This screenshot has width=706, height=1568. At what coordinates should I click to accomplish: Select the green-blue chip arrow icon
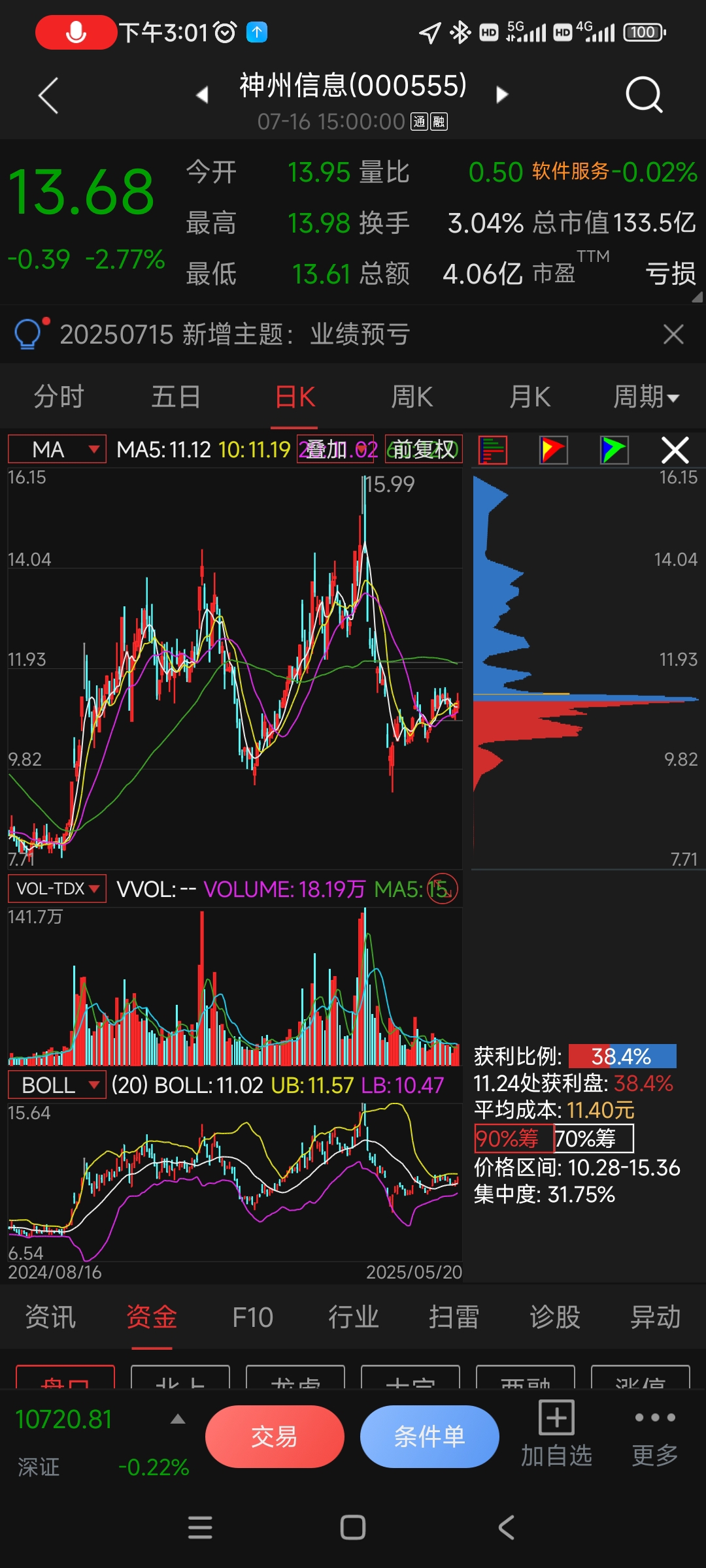614,450
